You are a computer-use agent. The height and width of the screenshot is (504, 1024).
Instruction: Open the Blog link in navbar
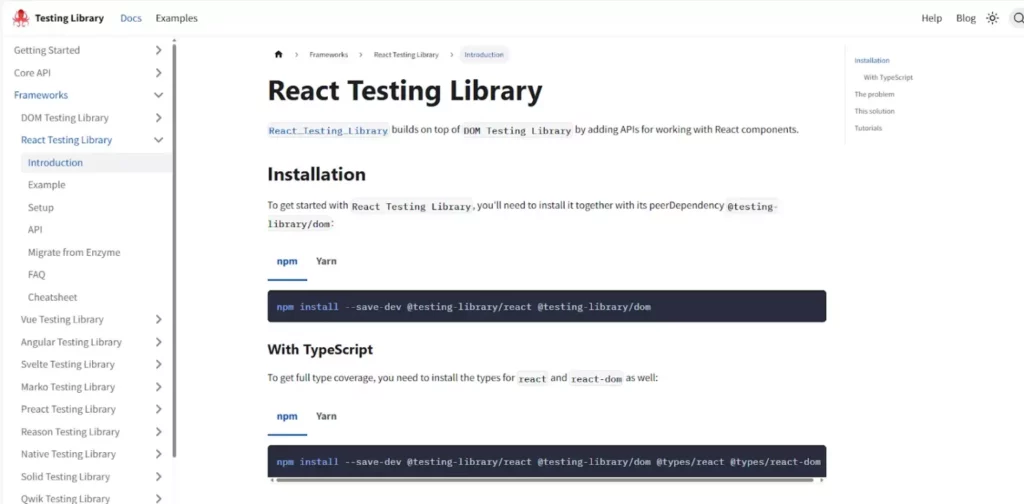(965, 18)
